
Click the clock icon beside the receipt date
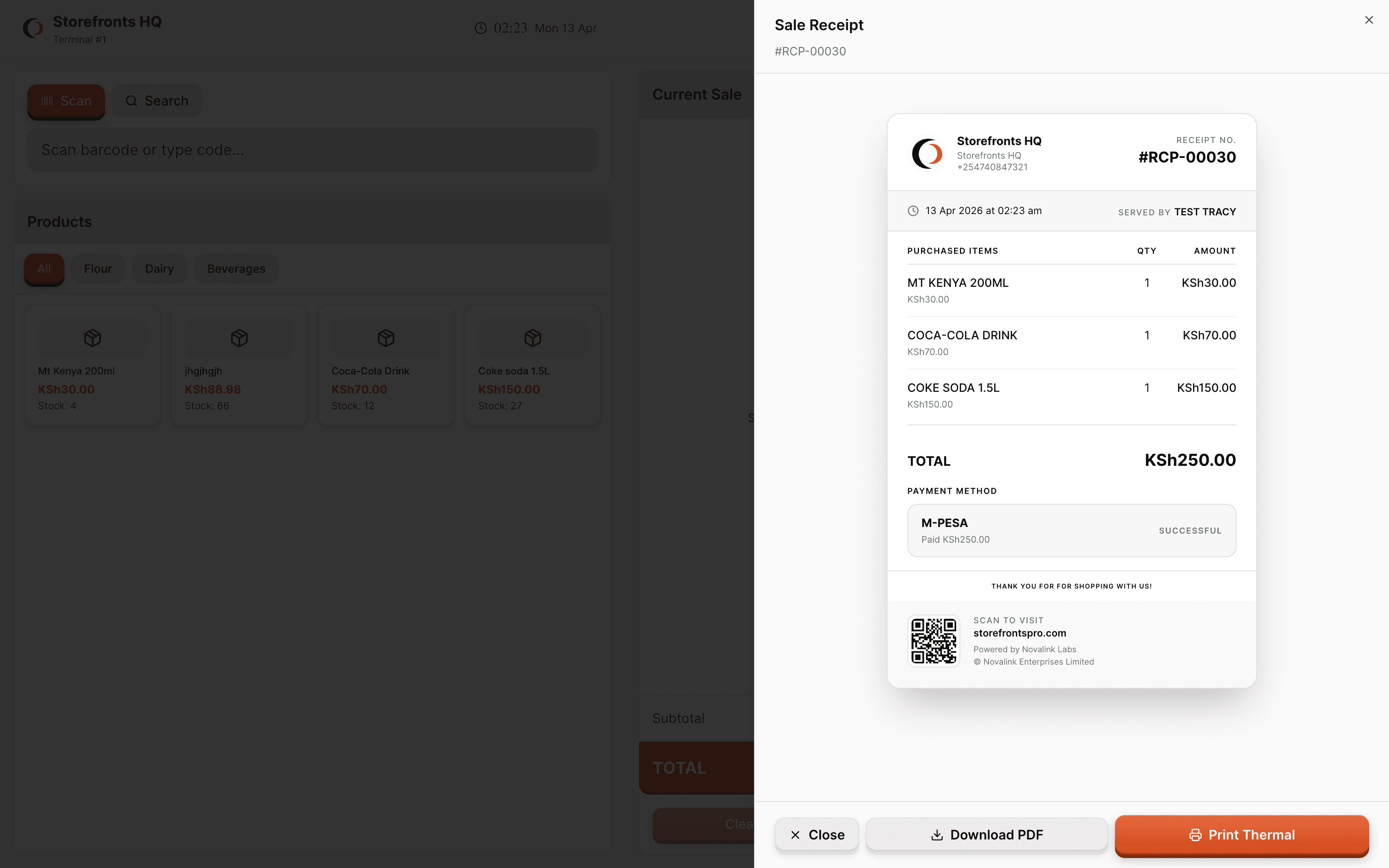pyautogui.click(x=913, y=211)
